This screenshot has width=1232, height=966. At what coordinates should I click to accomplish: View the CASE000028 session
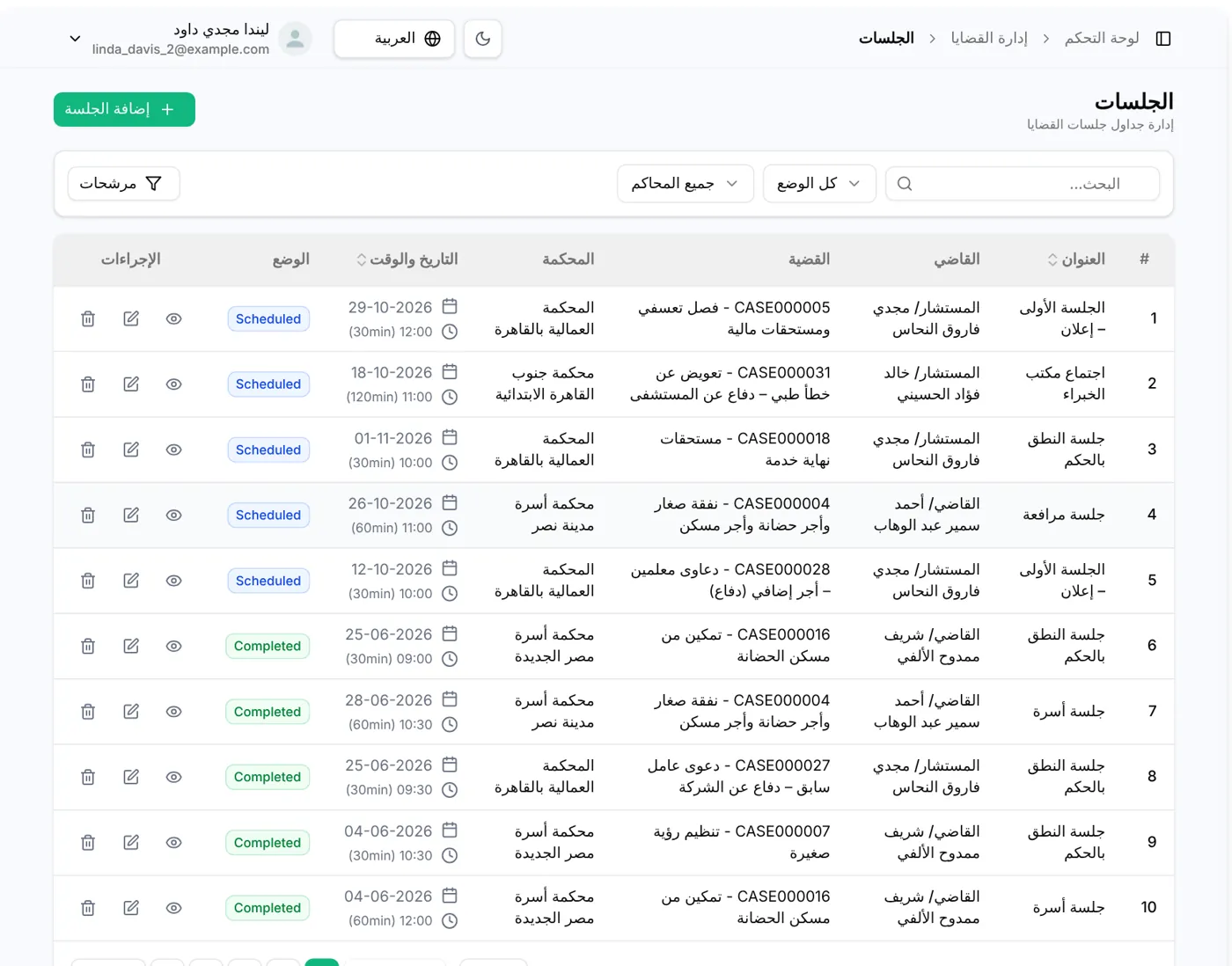click(x=174, y=581)
